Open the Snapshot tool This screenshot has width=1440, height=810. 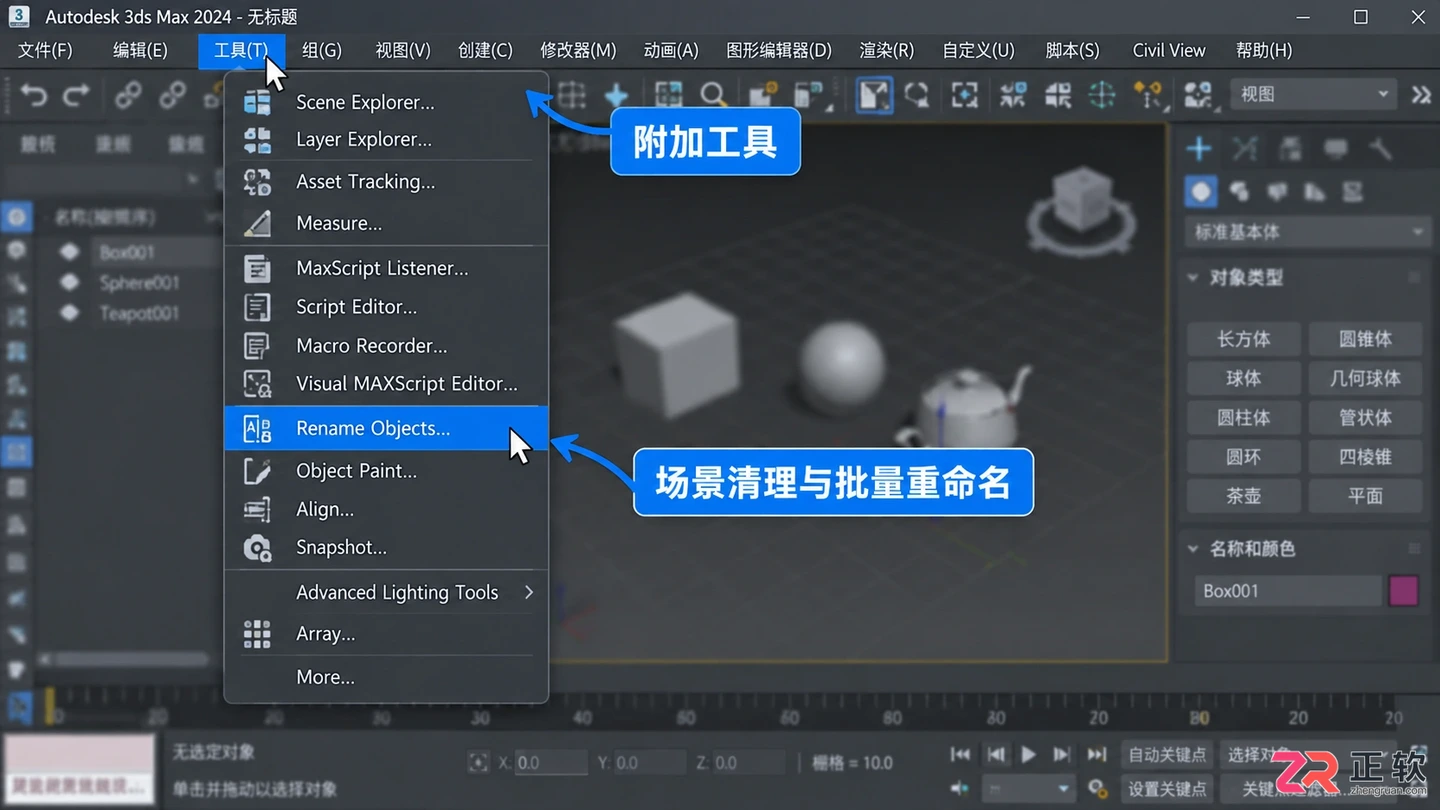coord(386,548)
